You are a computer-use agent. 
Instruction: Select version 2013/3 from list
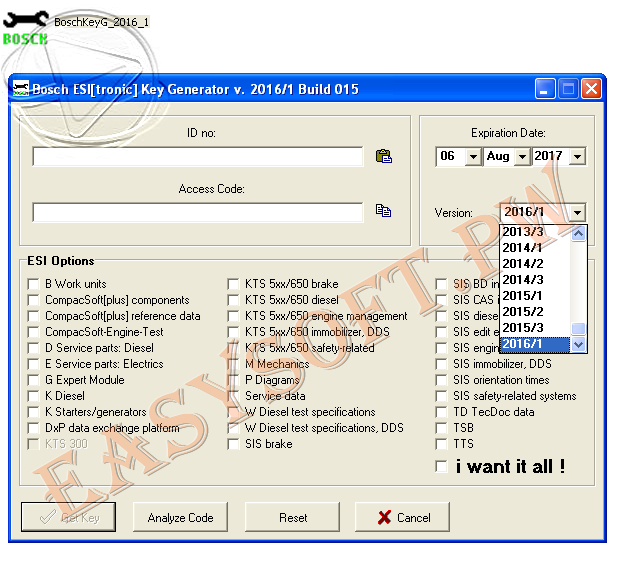pos(535,232)
